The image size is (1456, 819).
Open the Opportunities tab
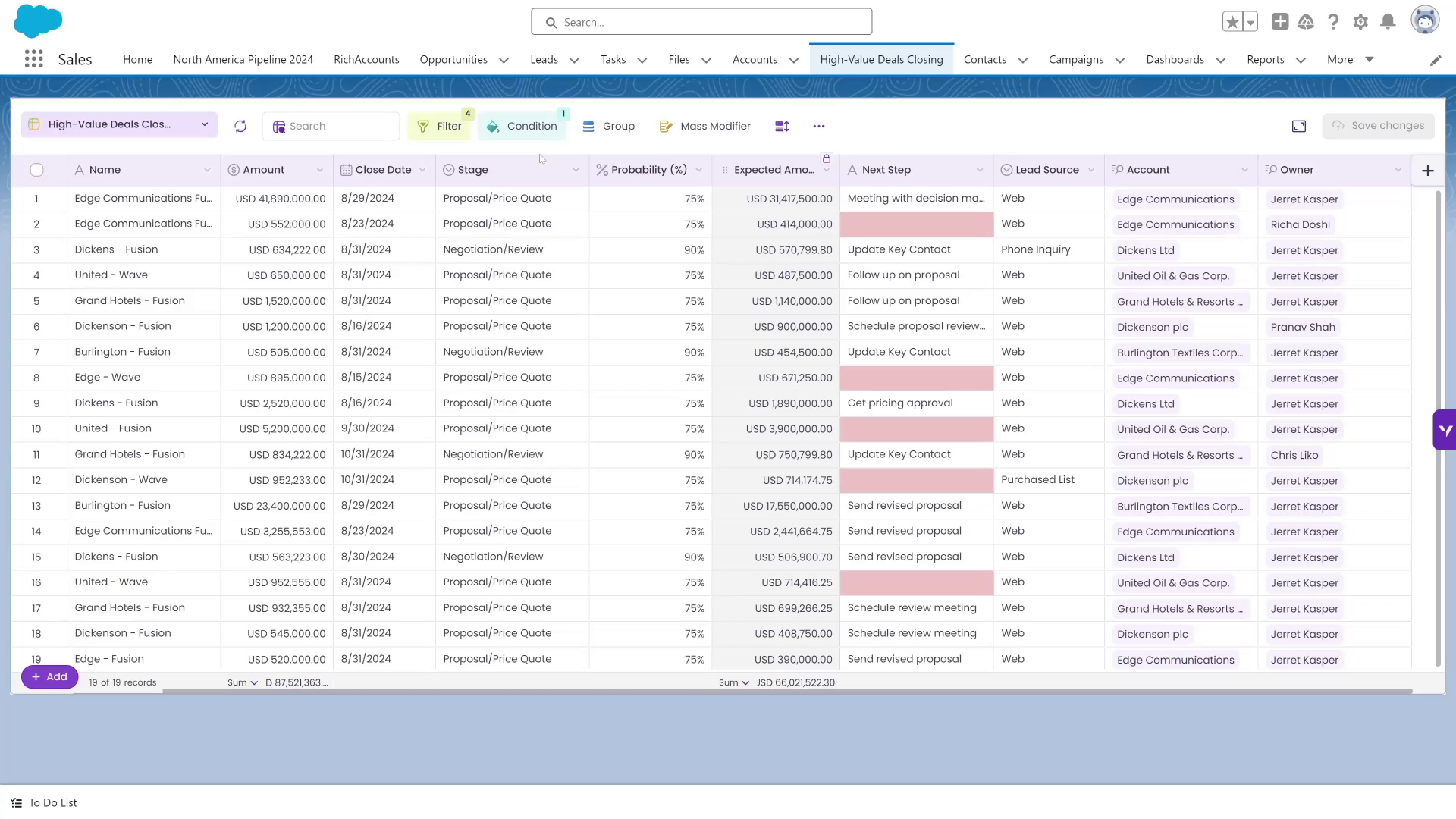point(453,59)
